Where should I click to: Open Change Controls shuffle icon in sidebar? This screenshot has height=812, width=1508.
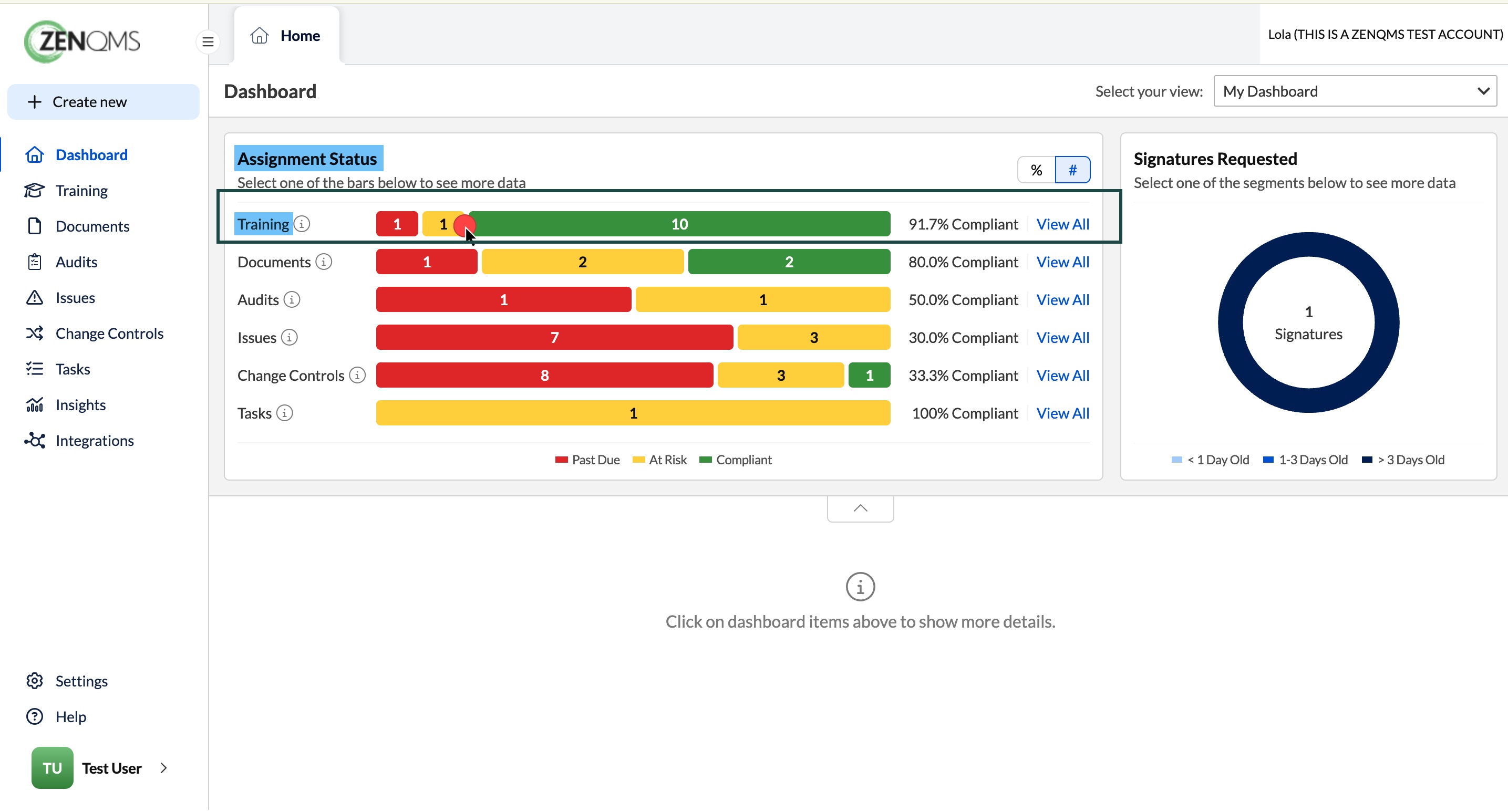35,334
